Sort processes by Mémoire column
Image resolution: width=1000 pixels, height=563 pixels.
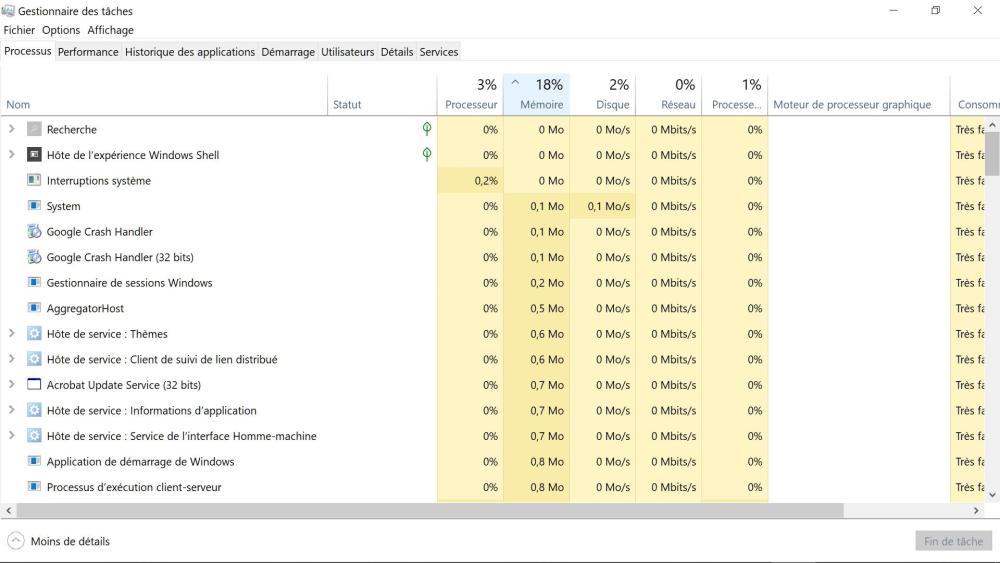[541, 104]
